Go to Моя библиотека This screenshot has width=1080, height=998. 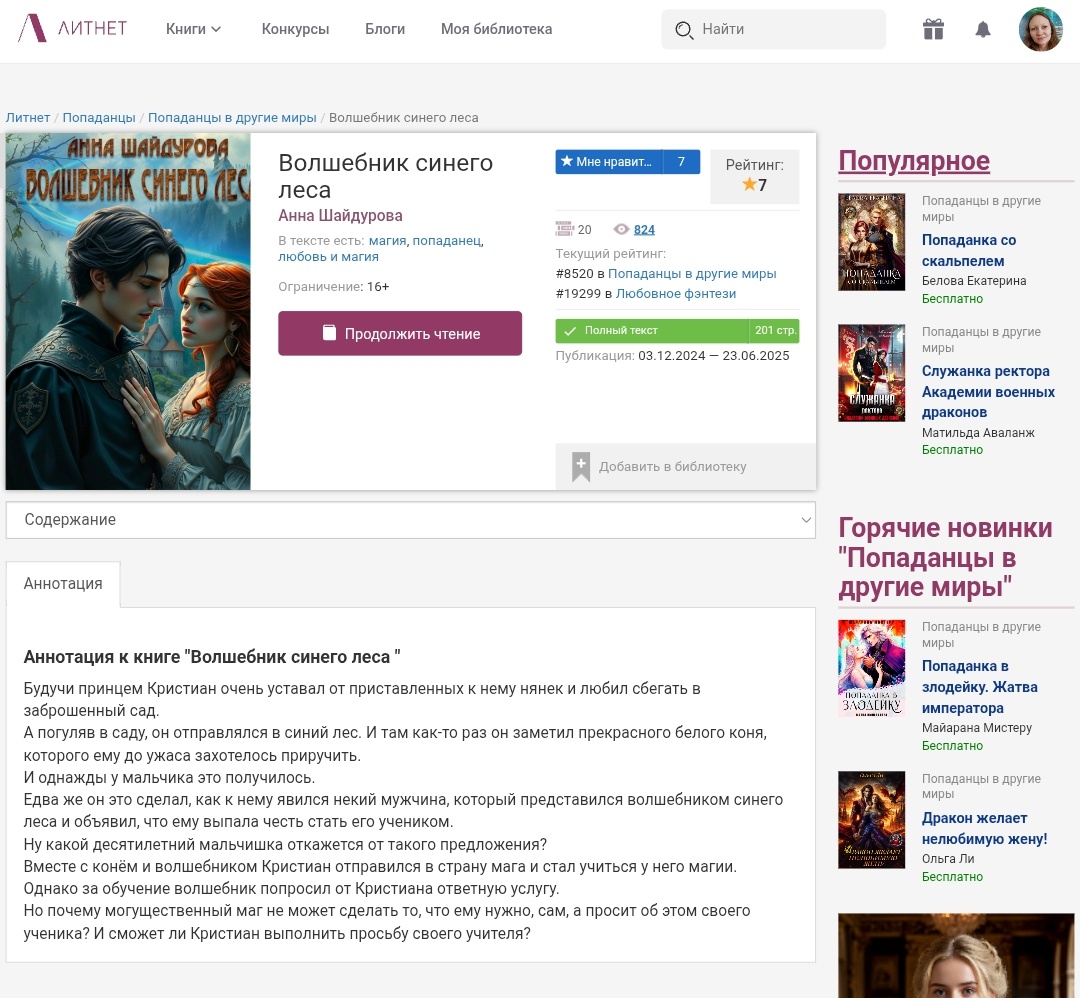pyautogui.click(x=497, y=29)
